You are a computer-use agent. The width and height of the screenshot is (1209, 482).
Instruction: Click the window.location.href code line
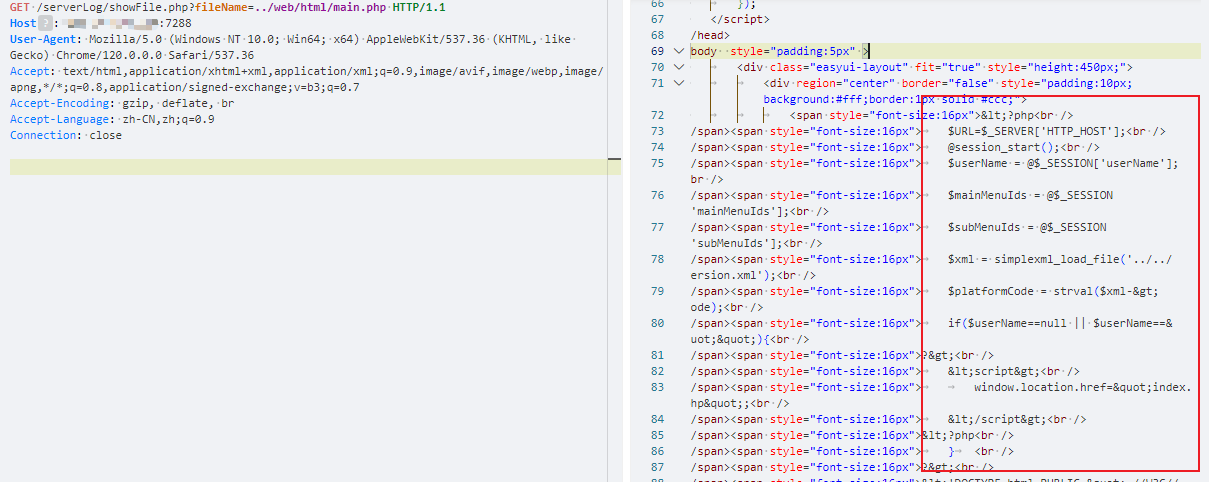click(1083, 387)
